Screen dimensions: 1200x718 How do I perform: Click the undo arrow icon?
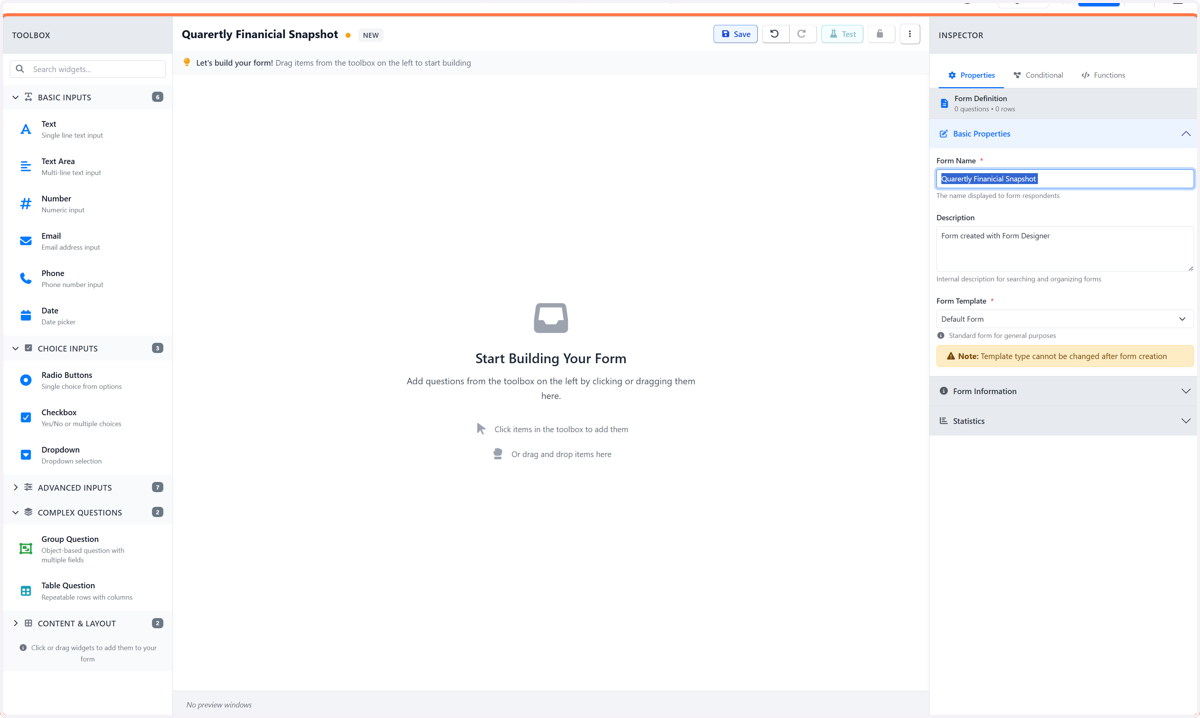point(774,34)
